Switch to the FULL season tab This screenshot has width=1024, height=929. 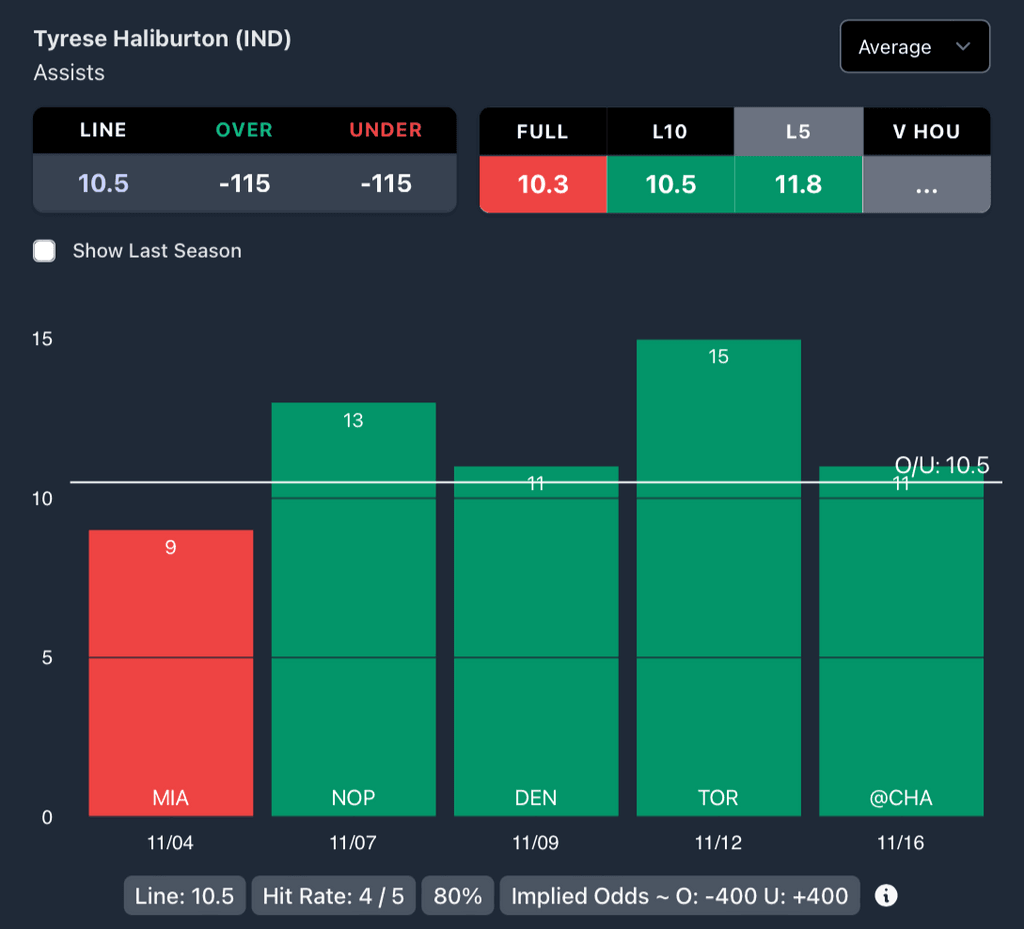point(543,131)
